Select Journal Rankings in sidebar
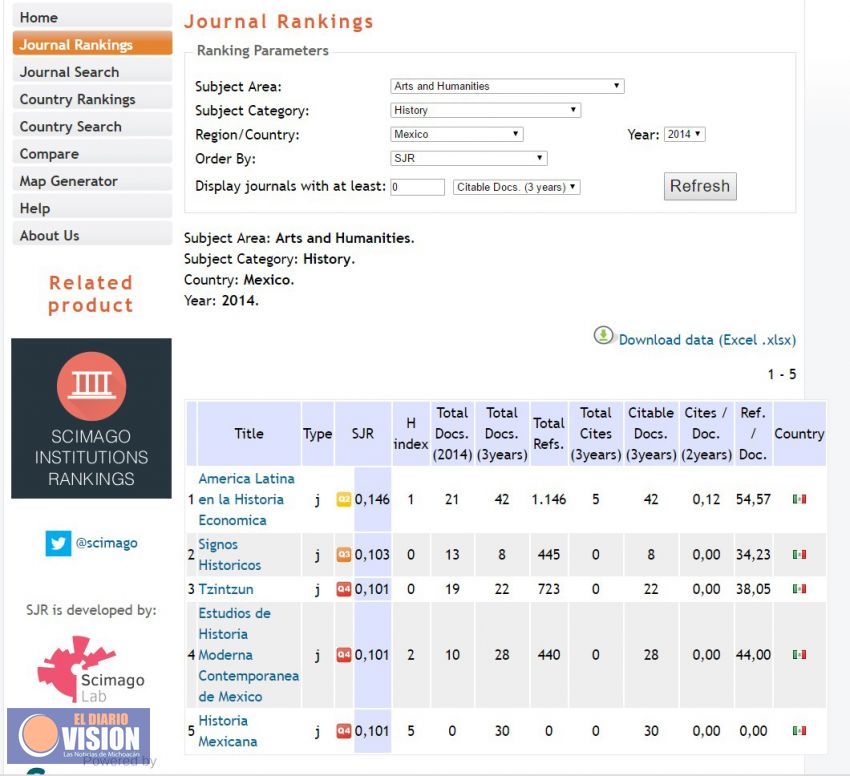 pos(92,44)
